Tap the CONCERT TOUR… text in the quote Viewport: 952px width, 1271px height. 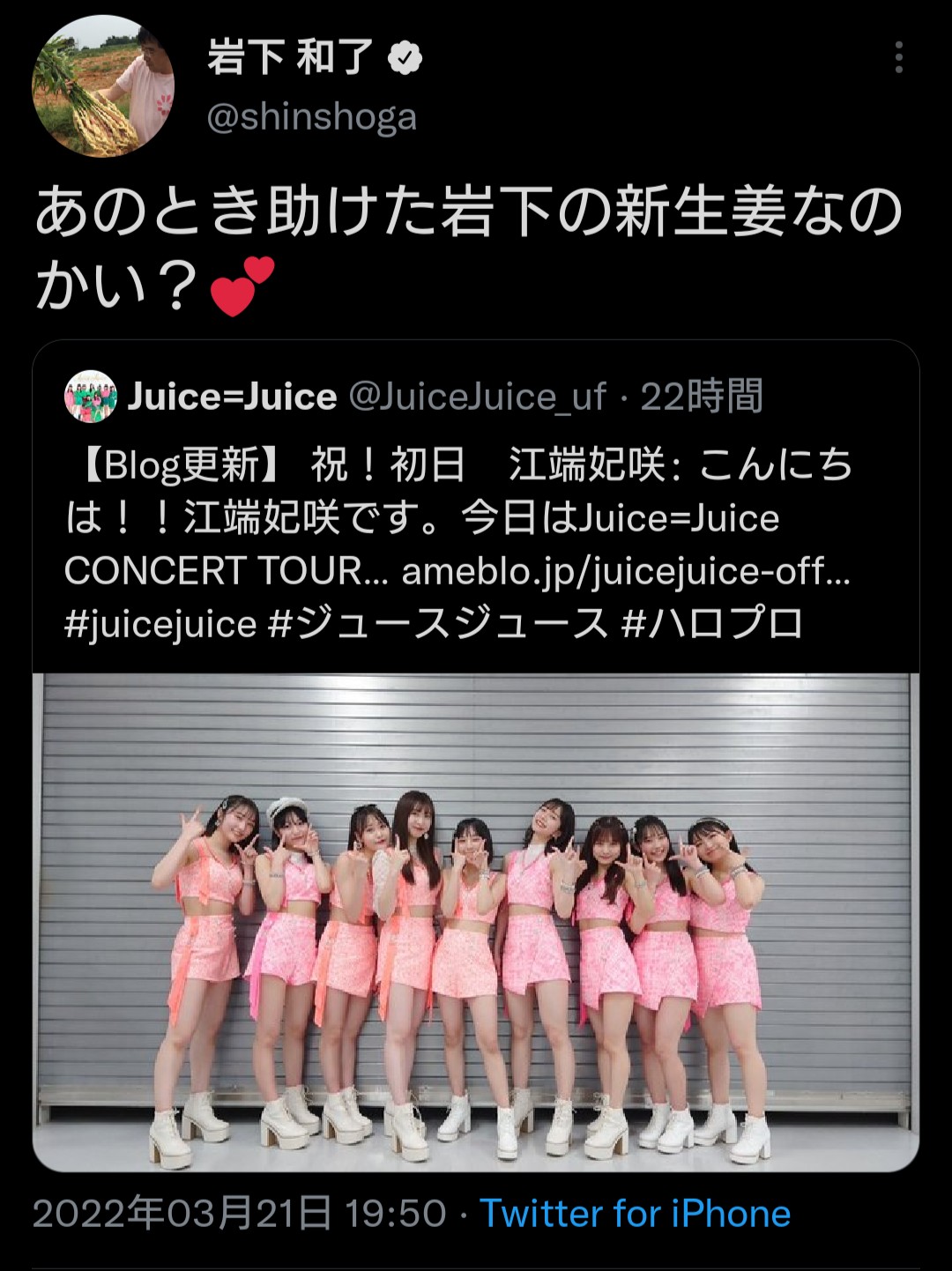tap(227, 572)
